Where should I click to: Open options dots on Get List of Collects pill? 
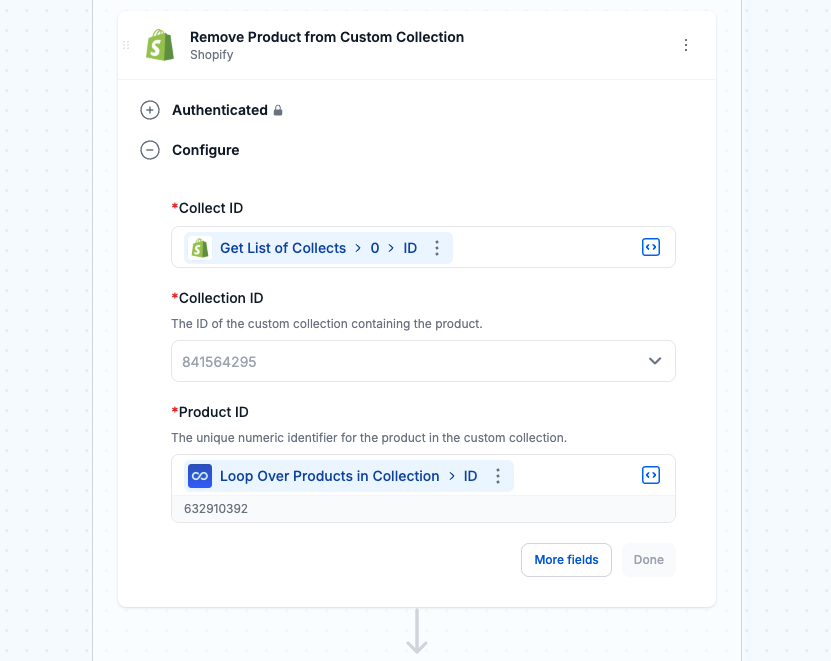437,248
